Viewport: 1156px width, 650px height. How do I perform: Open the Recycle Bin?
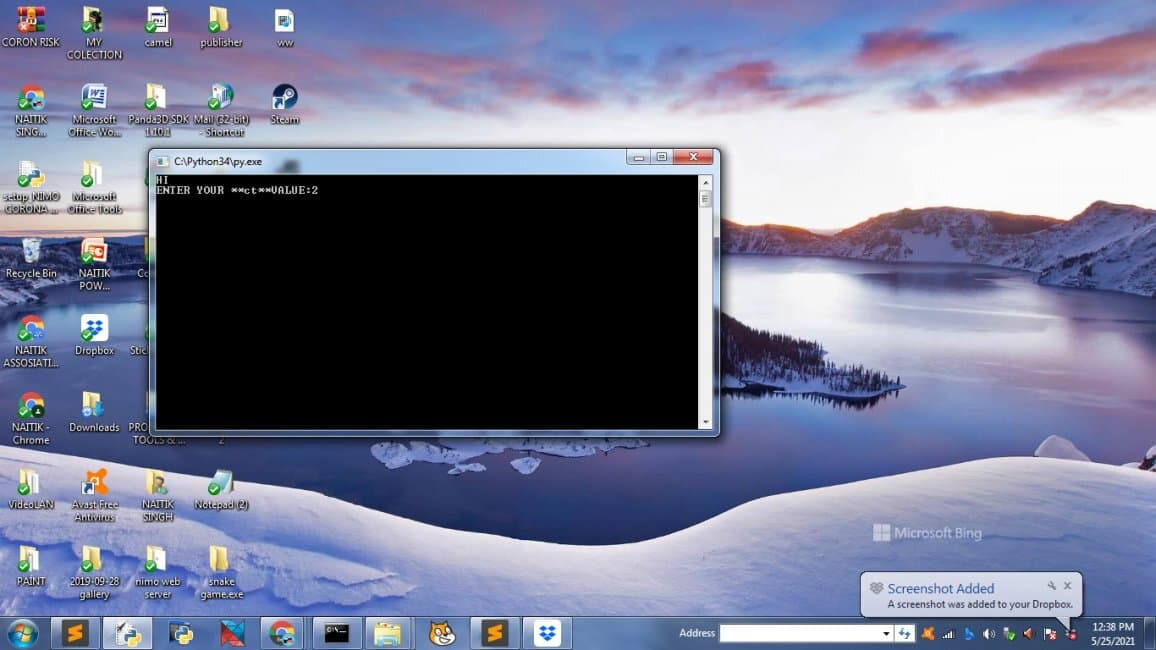[30, 258]
